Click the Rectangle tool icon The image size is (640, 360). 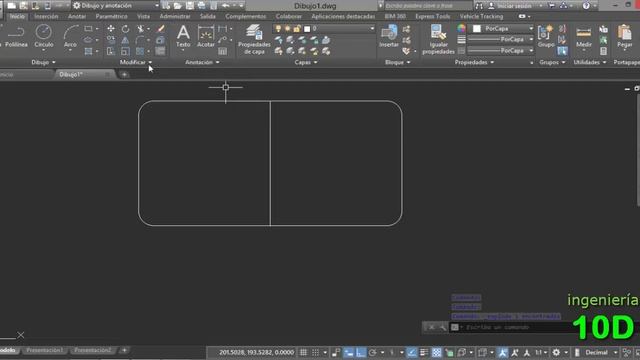[x=88, y=29]
